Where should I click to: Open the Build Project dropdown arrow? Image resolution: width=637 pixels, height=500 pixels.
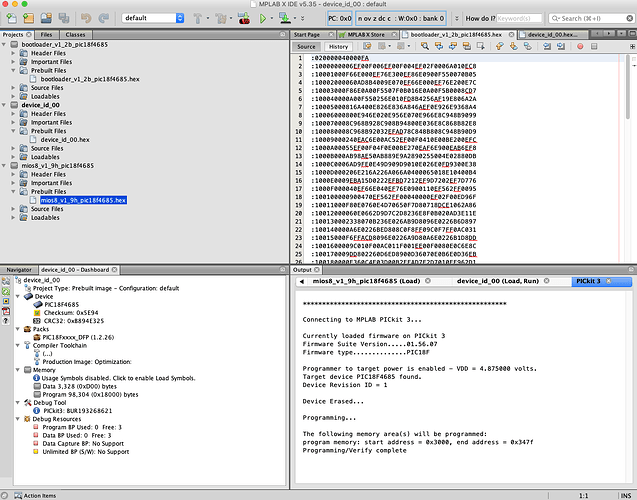click(208, 18)
